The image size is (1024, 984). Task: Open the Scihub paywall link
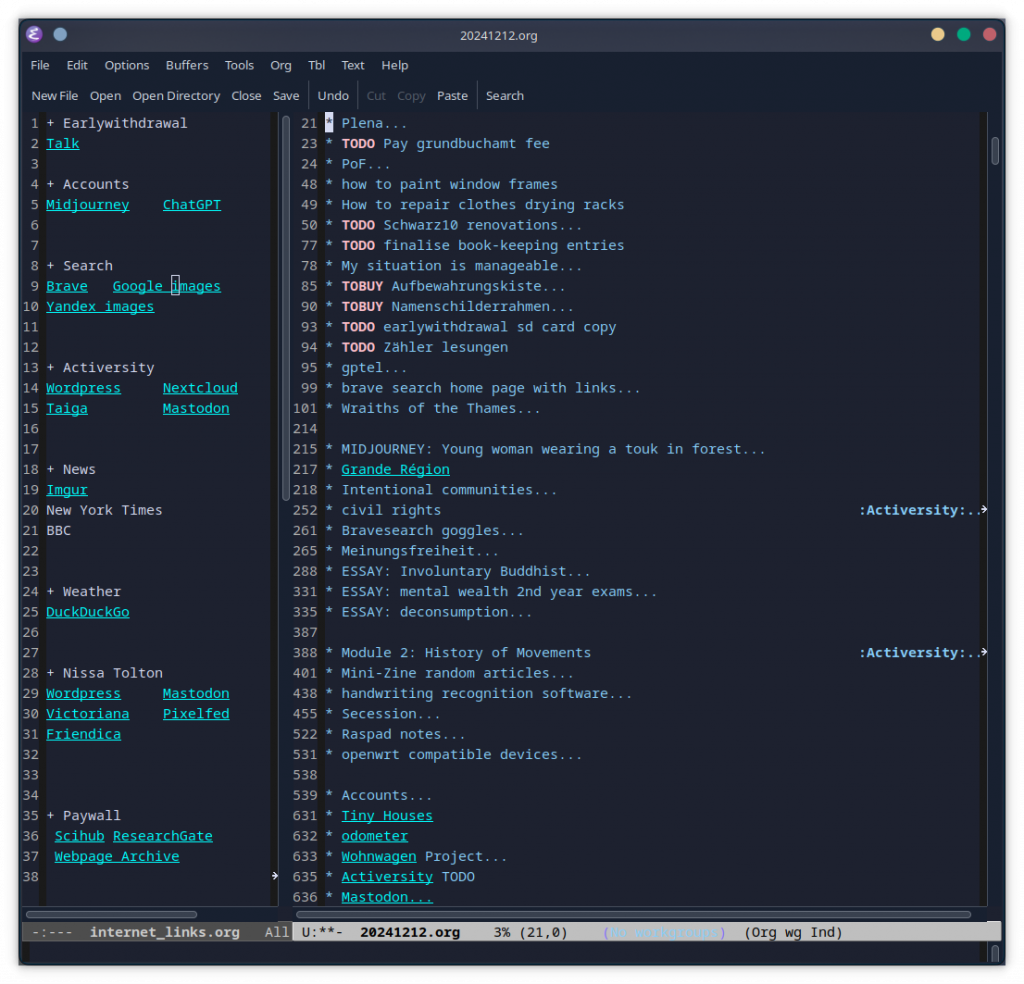79,836
